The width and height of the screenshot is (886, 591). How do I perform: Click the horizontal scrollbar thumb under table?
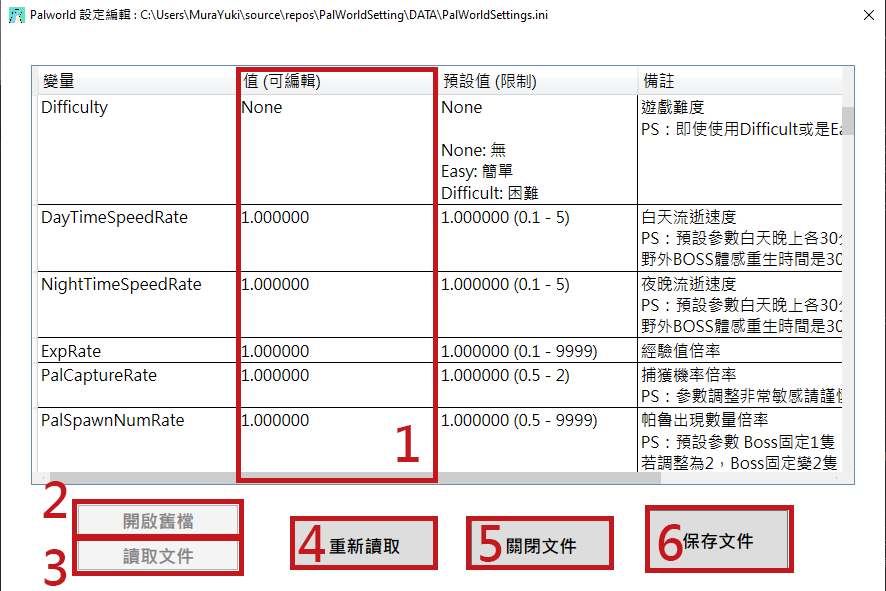pos(355,477)
